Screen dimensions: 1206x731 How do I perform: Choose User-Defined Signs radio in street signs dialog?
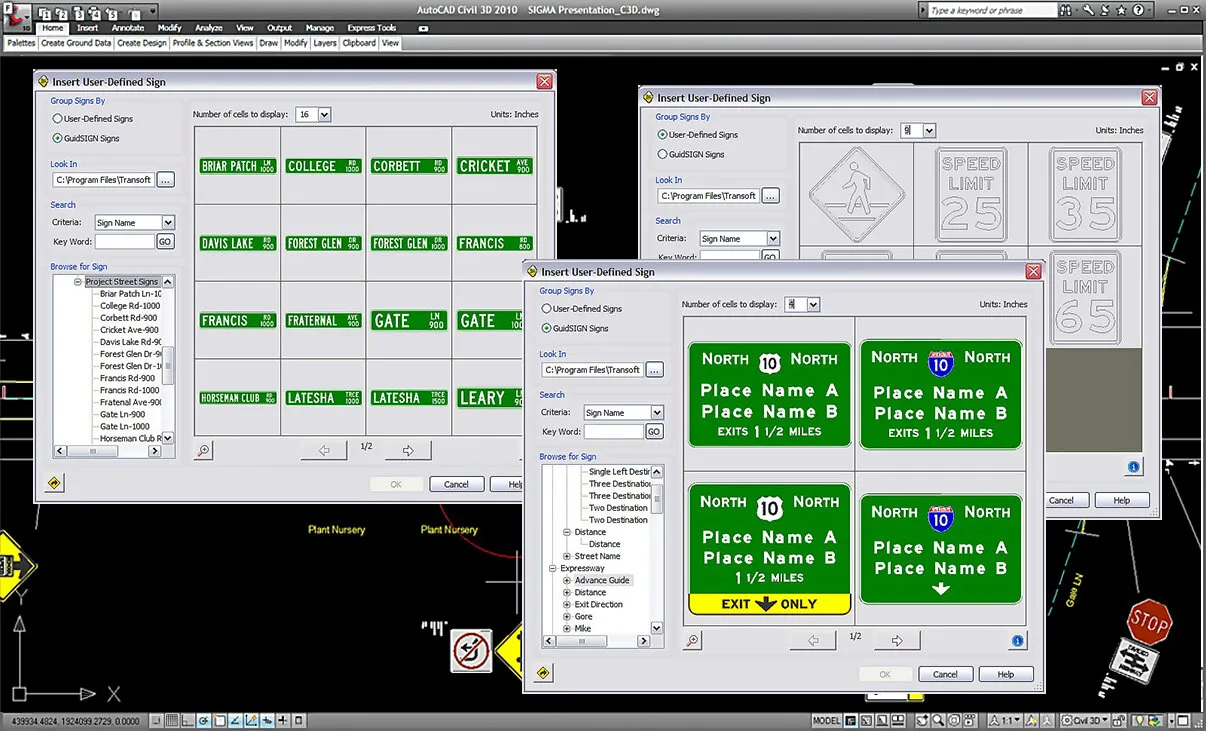(58, 119)
